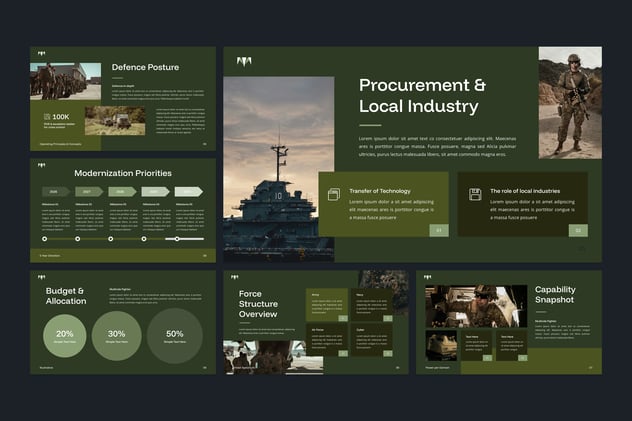The image size is (632, 421).
Task: Click the icon beside the 100K statistic
Action: [45, 116]
